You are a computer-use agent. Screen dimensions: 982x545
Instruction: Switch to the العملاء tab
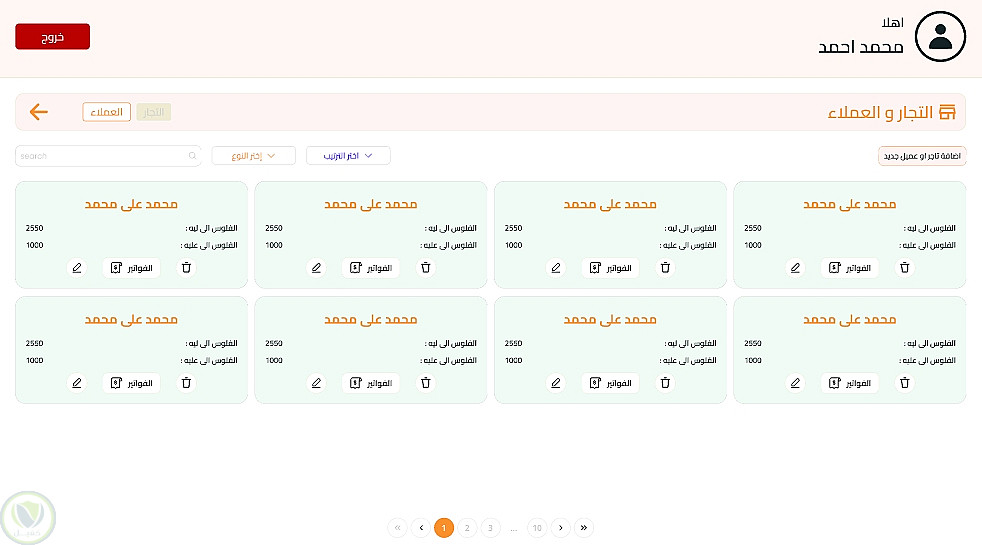click(106, 112)
